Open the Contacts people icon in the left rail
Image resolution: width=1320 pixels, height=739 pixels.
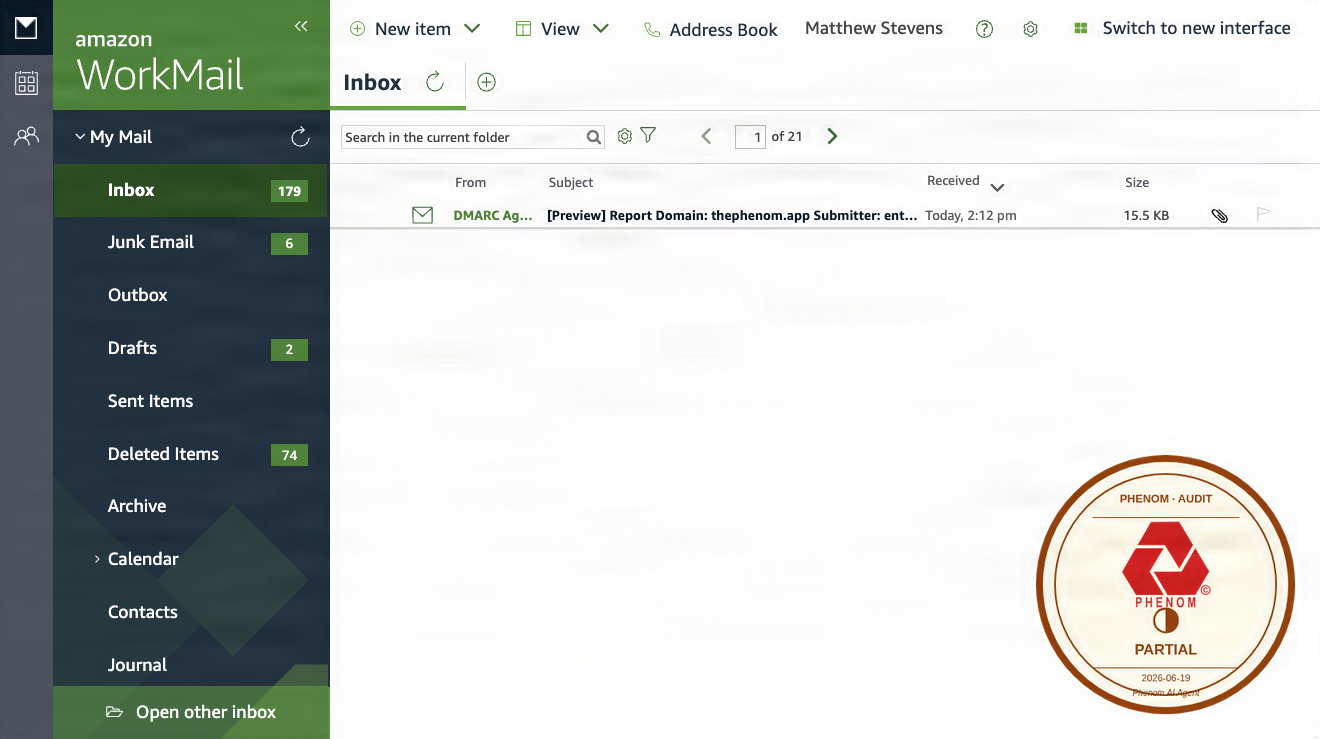pyautogui.click(x=26, y=136)
